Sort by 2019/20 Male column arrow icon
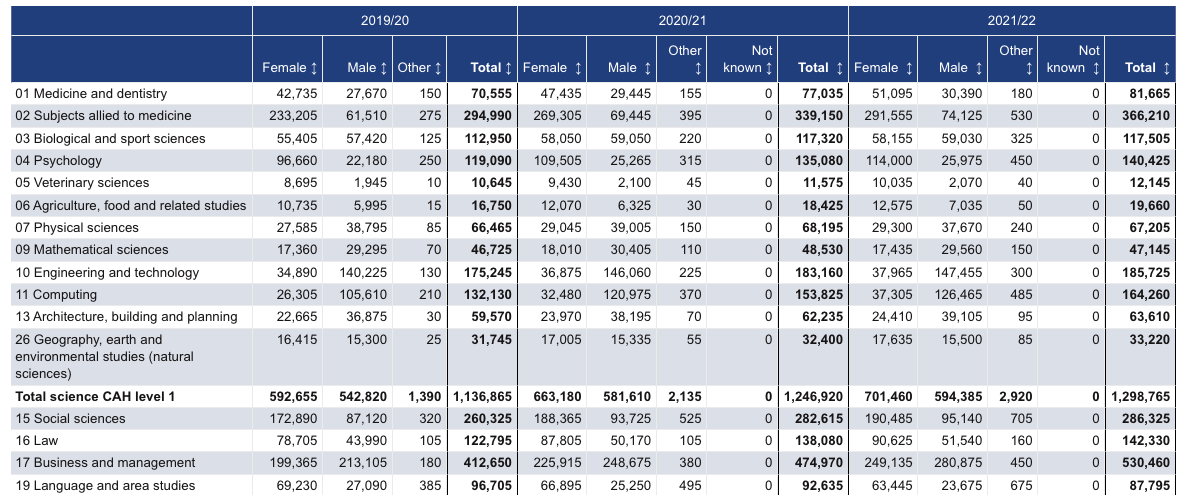Image resolution: width=1187 pixels, height=495 pixels. (385, 68)
